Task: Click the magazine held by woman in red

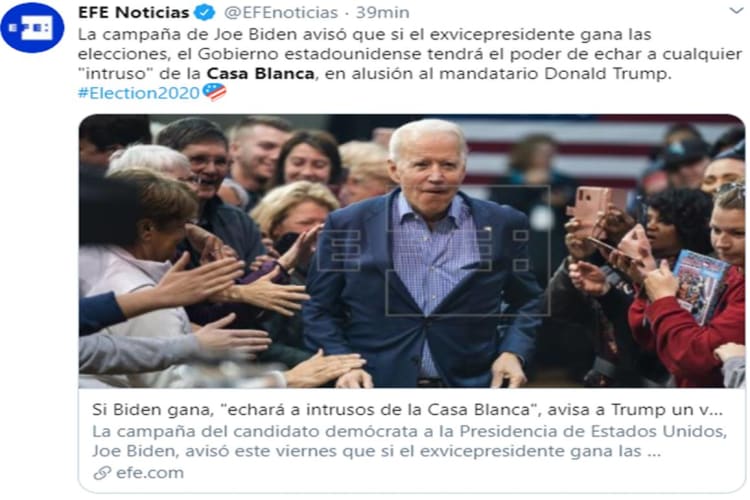Action: [x=700, y=286]
